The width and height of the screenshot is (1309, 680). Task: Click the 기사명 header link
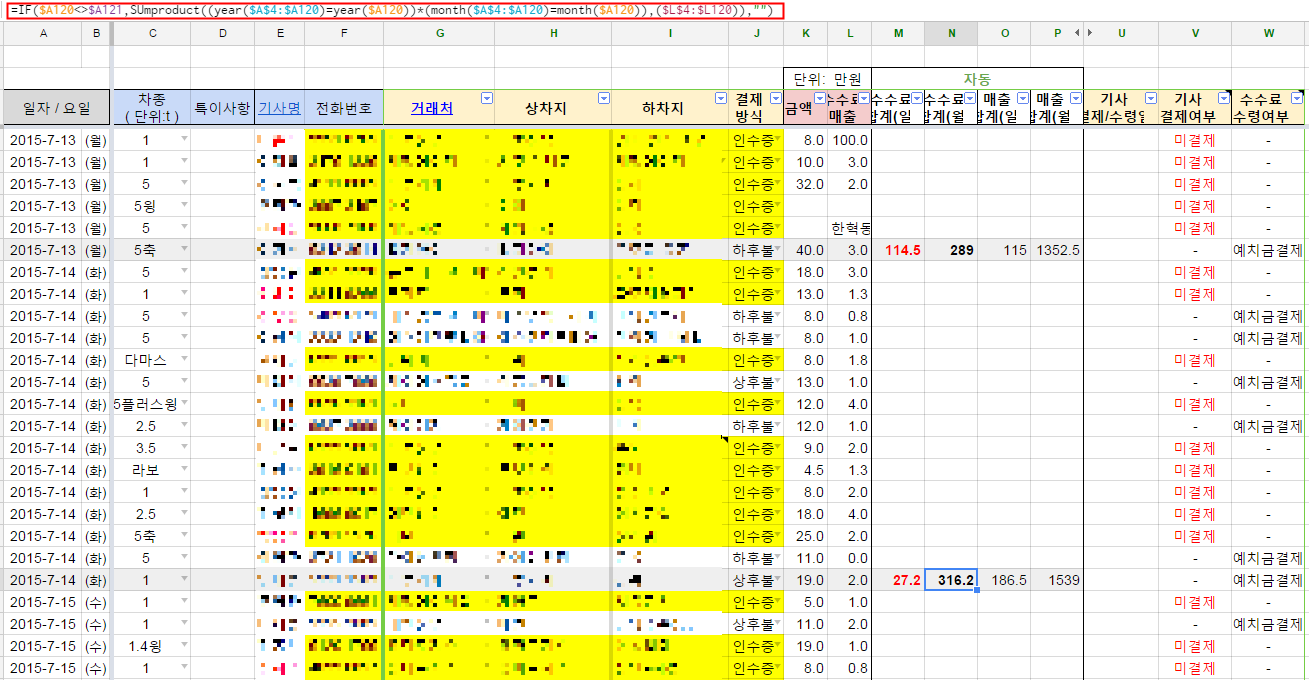click(x=279, y=108)
